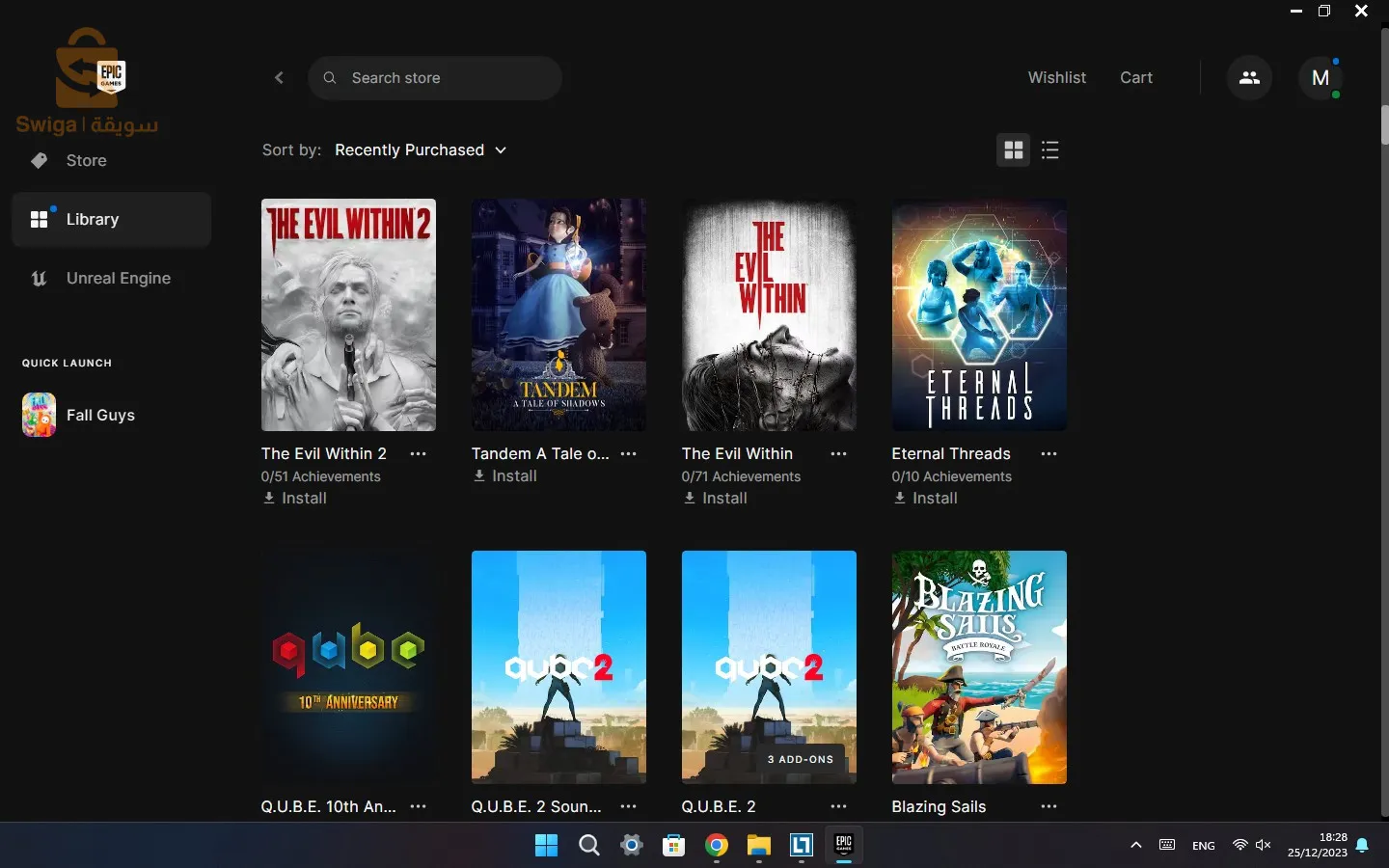This screenshot has width=1389, height=868.
Task: Open Google Chrome from the taskbar
Action: point(716,846)
